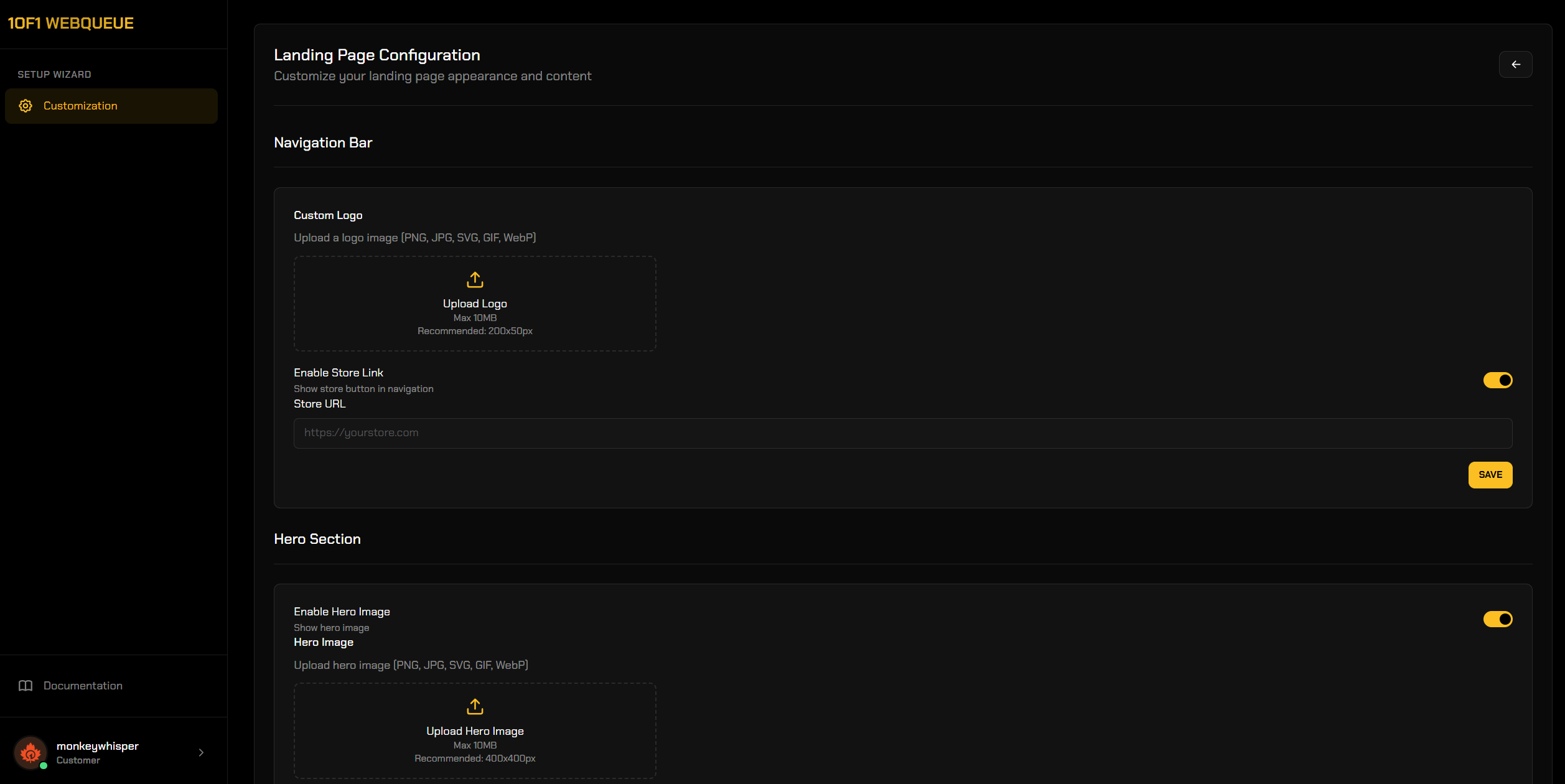Click the Documentation book icon
The height and width of the screenshot is (784, 1565).
[26, 686]
